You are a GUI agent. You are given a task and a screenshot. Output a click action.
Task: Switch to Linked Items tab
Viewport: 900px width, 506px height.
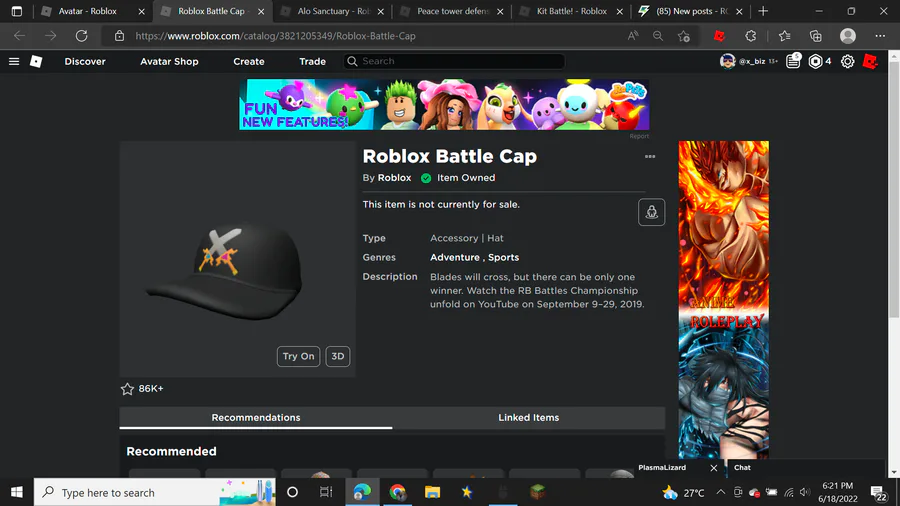(529, 418)
